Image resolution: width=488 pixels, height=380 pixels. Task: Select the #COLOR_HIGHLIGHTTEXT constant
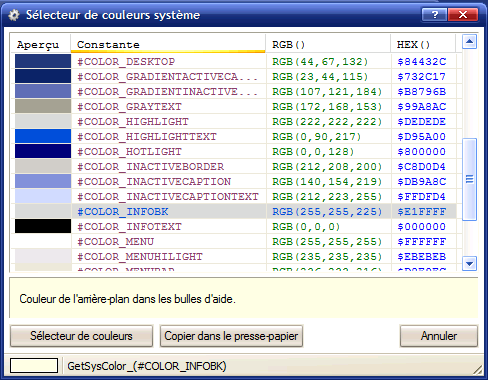point(147,137)
